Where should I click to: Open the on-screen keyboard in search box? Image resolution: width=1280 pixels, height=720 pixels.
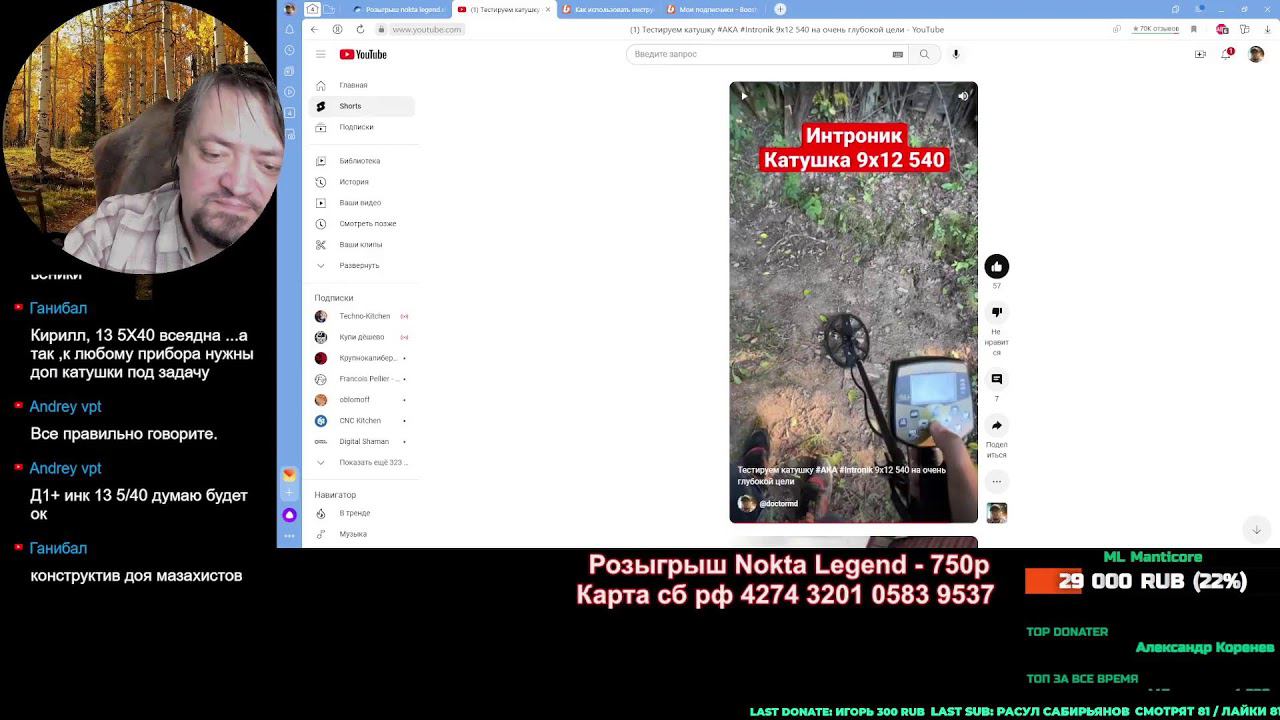898,54
